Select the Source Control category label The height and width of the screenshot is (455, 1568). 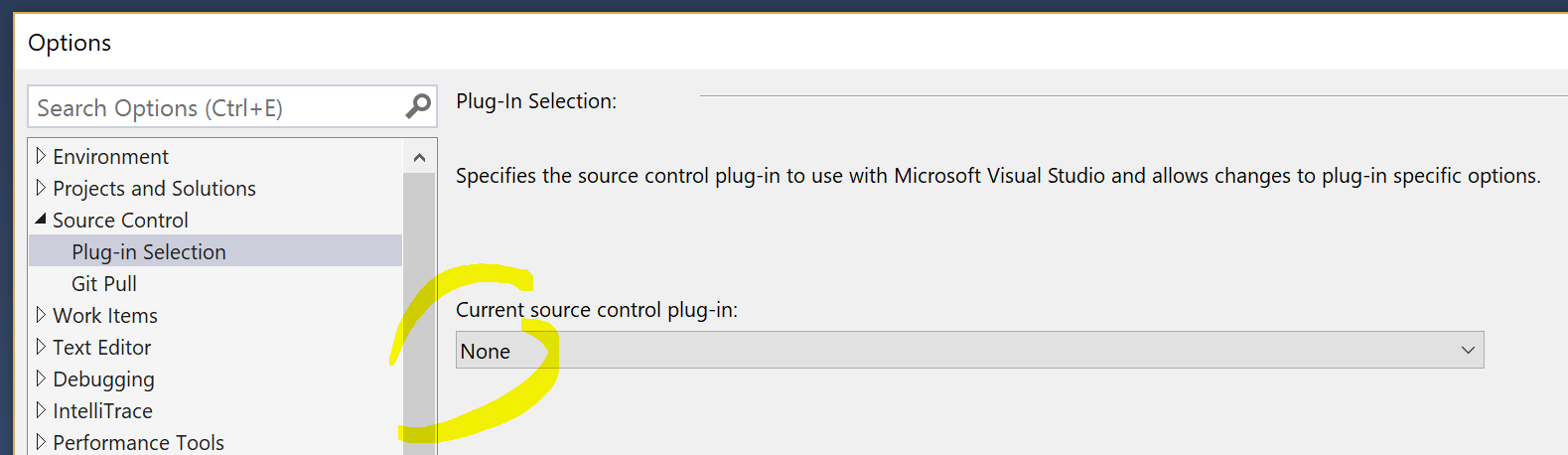[120, 221]
